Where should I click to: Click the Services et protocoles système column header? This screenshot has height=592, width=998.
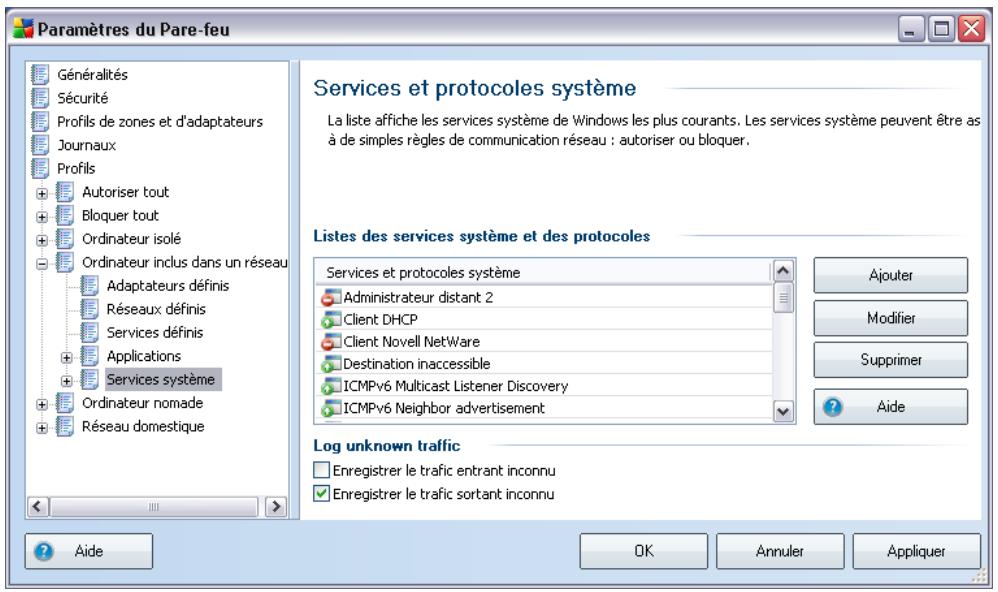pos(544,272)
